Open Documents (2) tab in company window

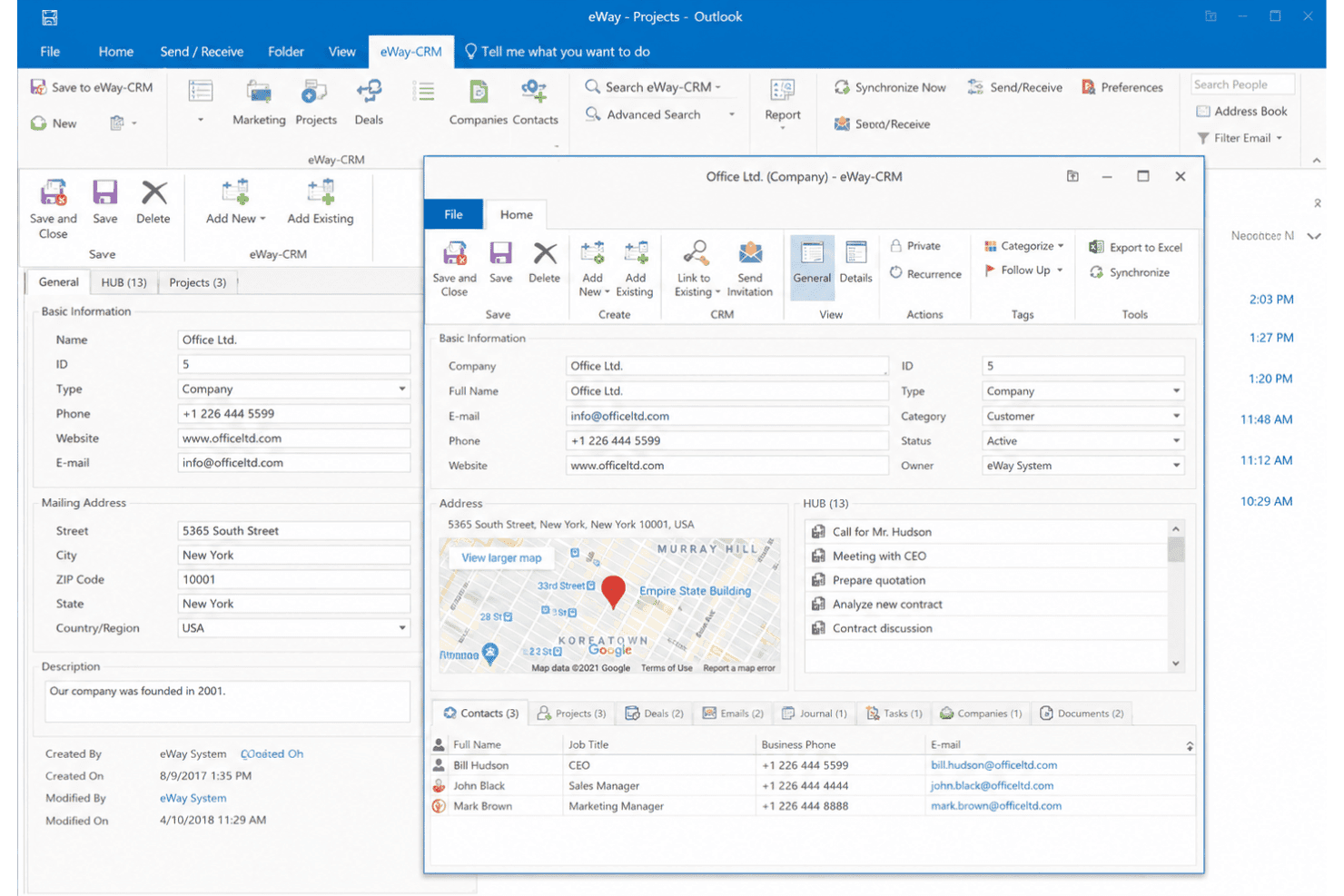coord(1082,714)
